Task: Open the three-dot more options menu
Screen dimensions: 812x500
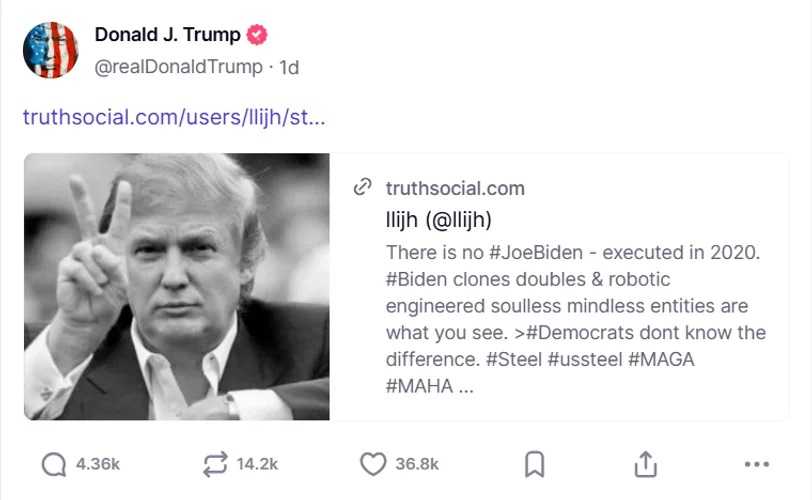Action: pyautogui.click(x=757, y=464)
